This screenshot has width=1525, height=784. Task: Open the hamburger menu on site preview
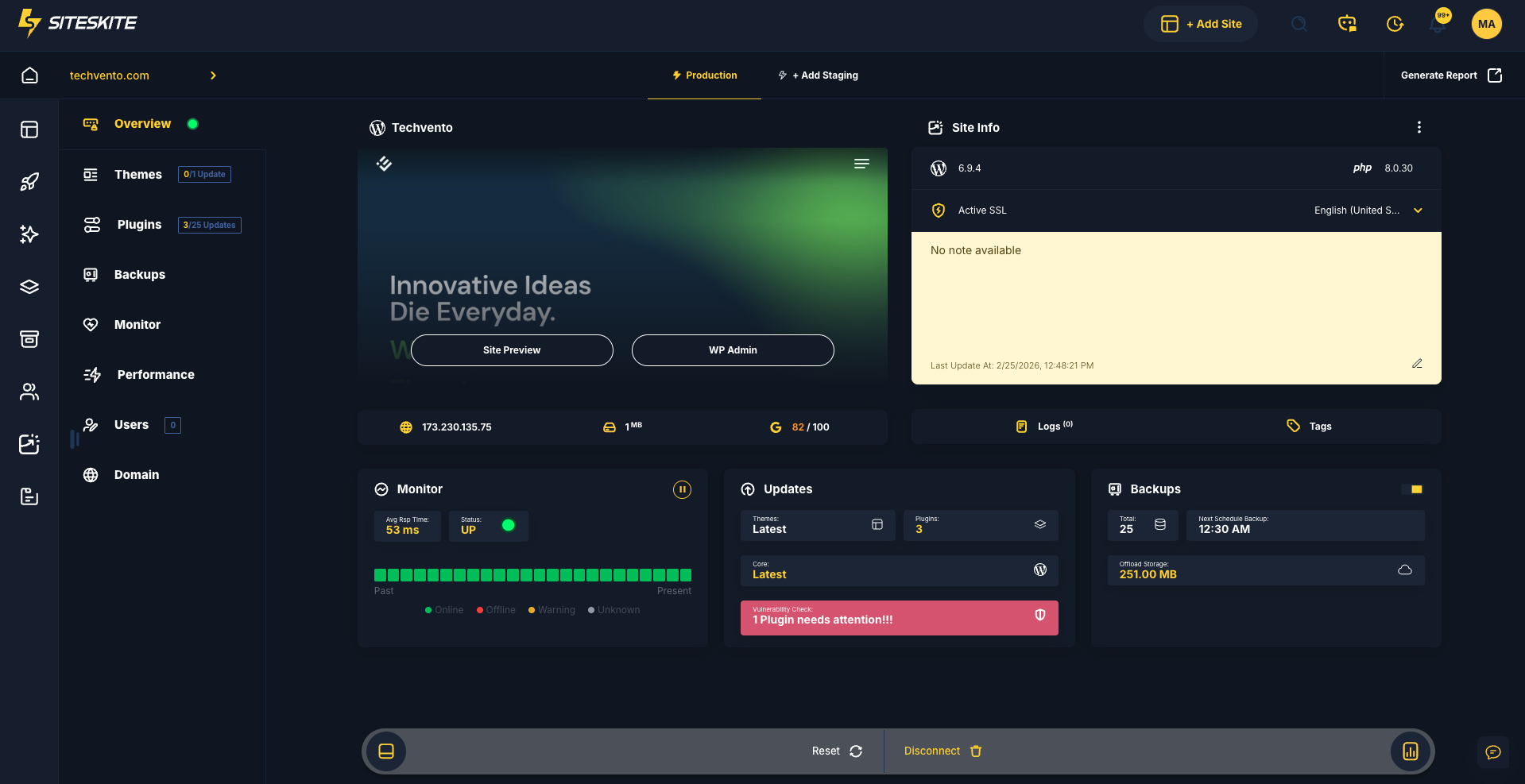pos(861,164)
